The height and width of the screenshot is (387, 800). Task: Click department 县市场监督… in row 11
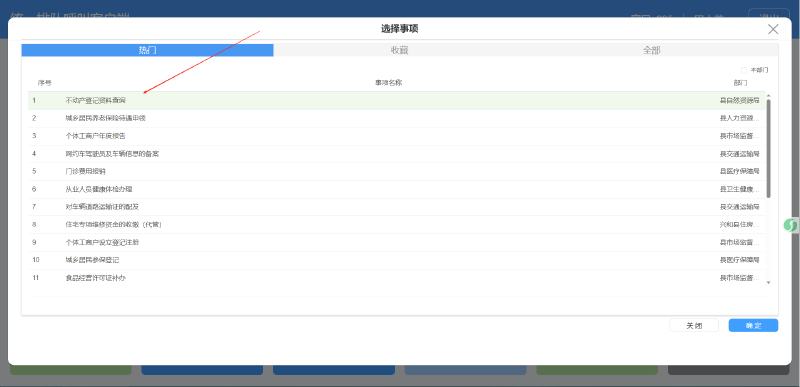(740, 278)
